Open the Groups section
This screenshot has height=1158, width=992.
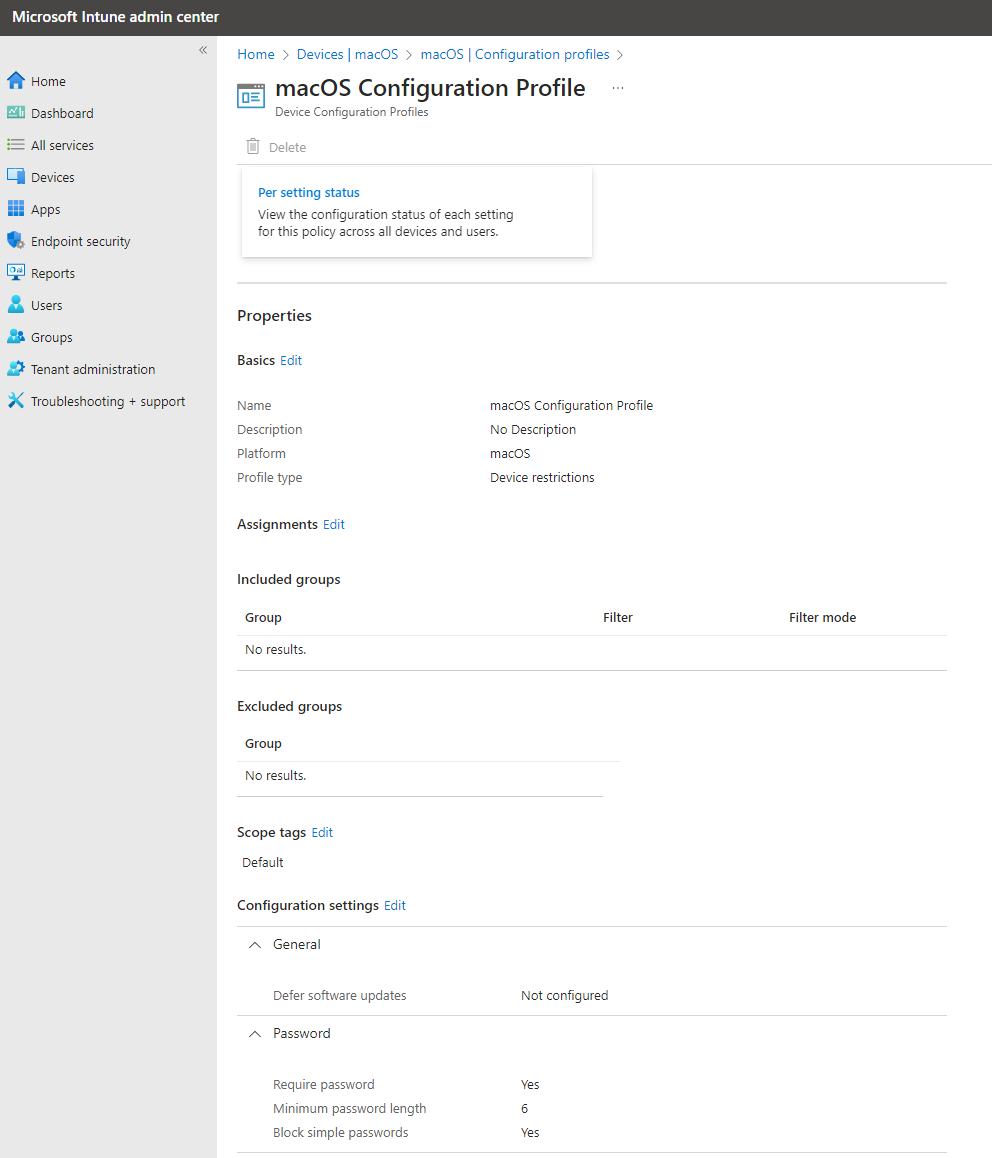pos(50,337)
